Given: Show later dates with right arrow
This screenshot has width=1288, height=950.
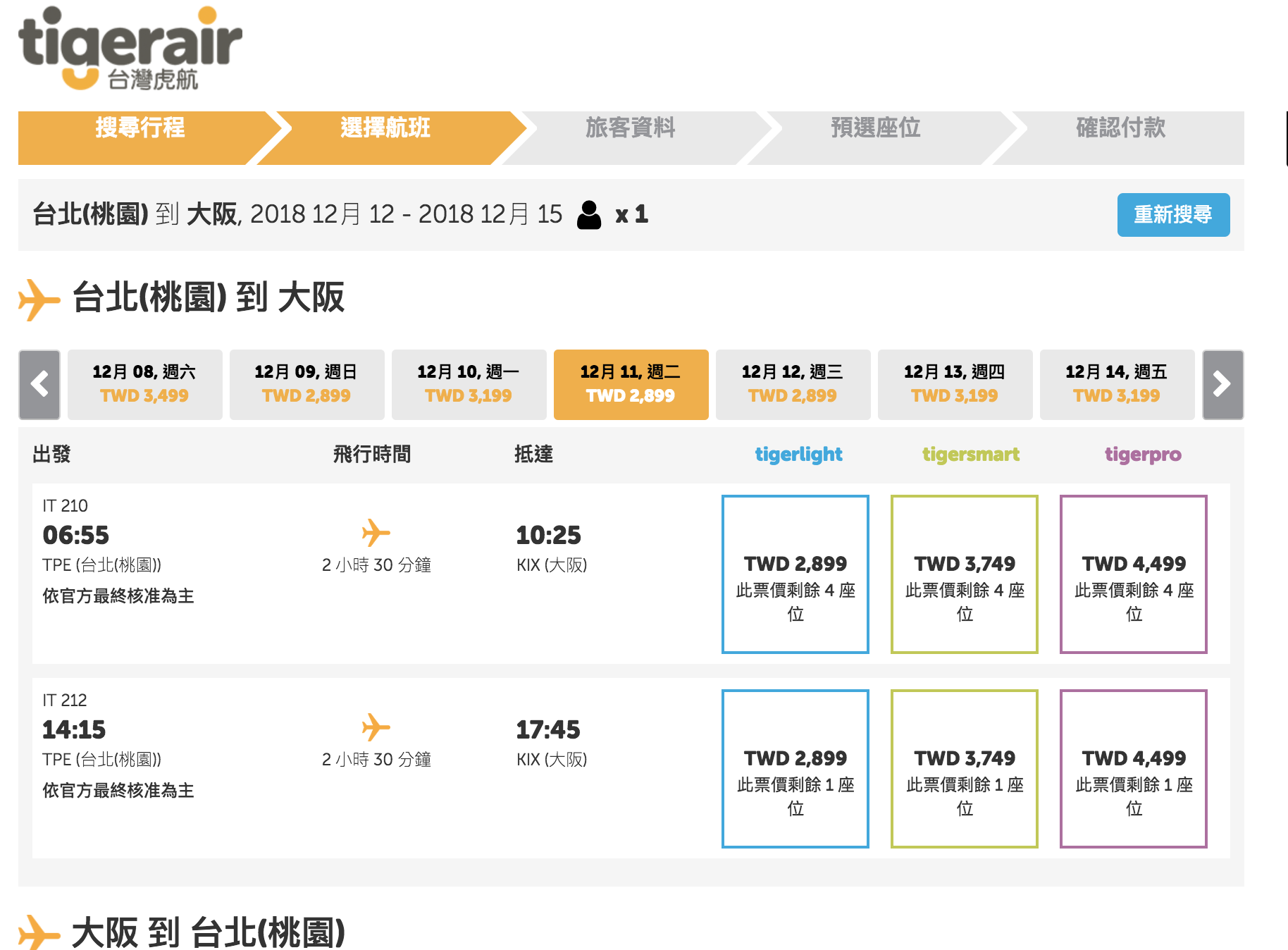Looking at the screenshot, I should [x=1222, y=385].
